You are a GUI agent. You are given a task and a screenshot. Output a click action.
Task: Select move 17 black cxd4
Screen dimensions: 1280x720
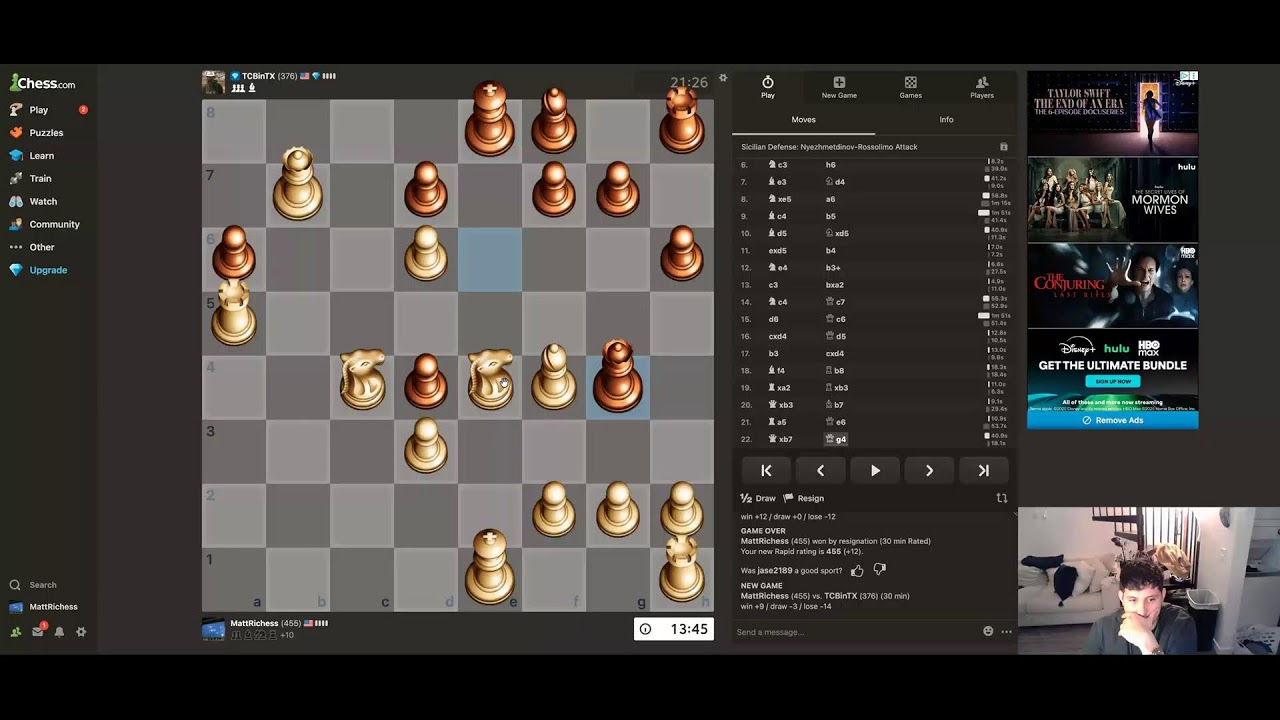[835, 353]
